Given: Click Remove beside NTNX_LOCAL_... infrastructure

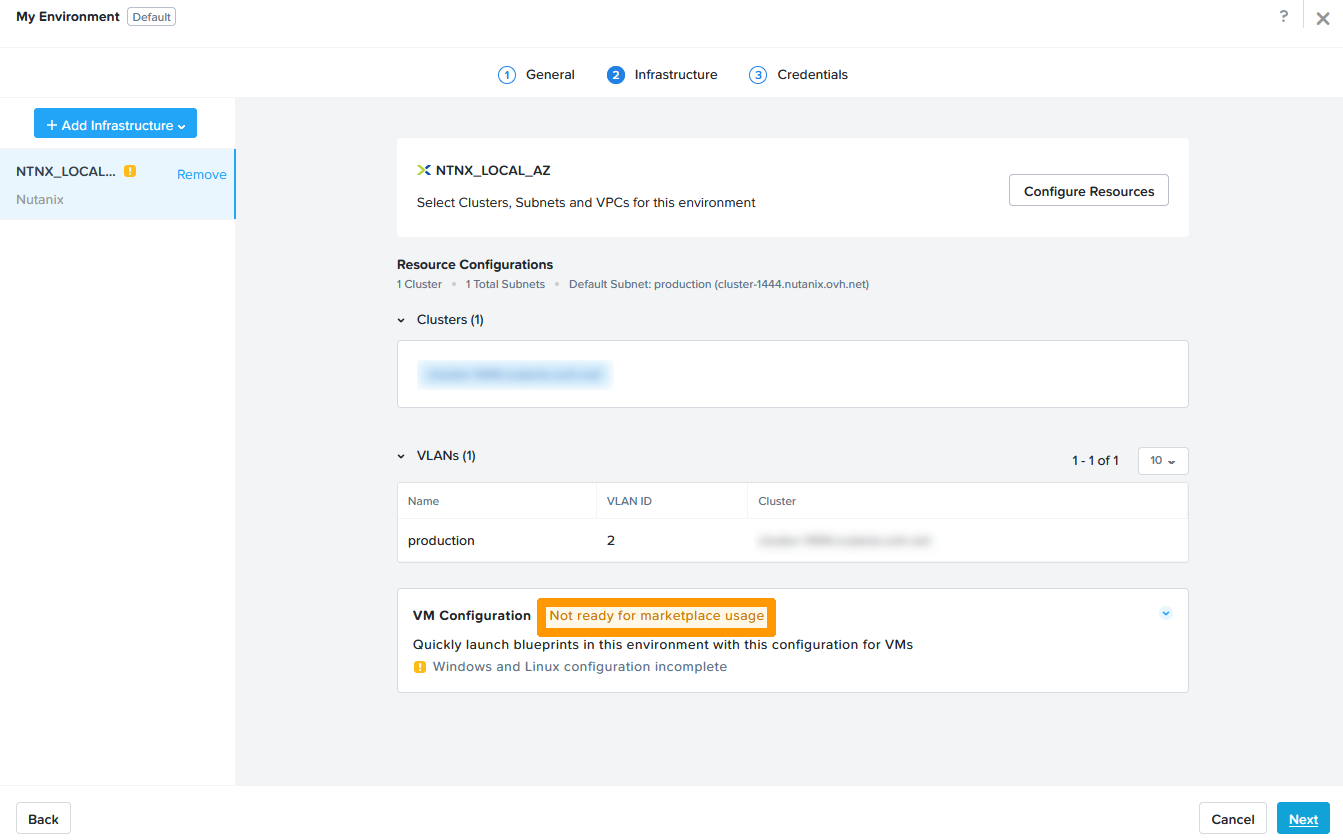Looking at the screenshot, I should (x=202, y=173).
